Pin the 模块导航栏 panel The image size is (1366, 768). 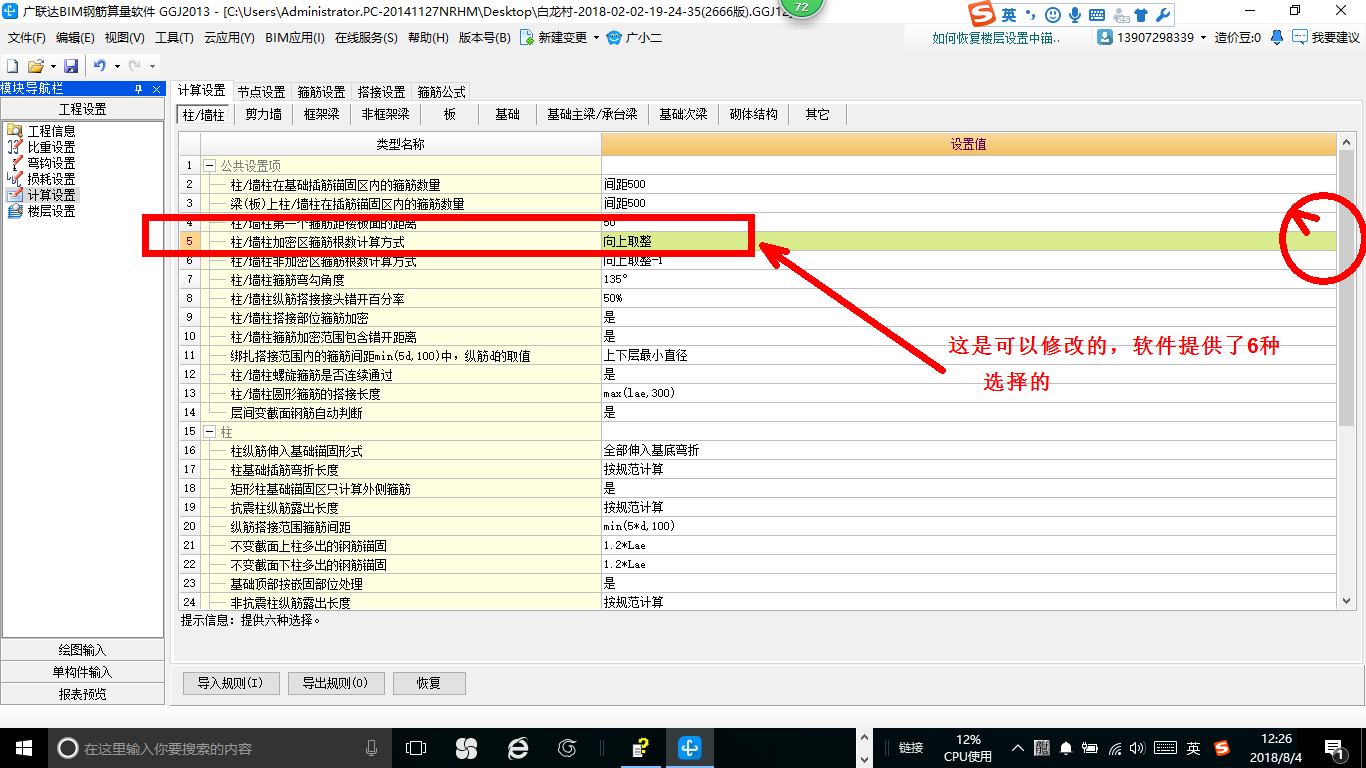click(139, 89)
